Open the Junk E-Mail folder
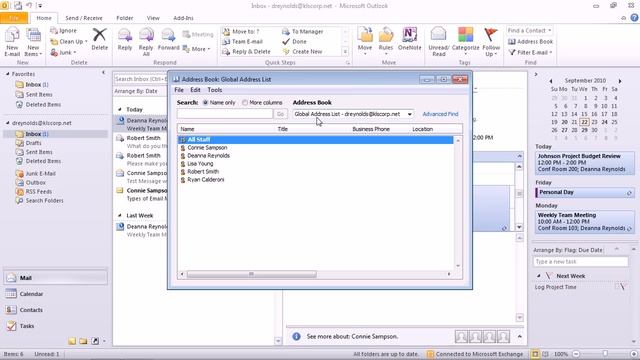The width and height of the screenshot is (640, 360). (40, 173)
